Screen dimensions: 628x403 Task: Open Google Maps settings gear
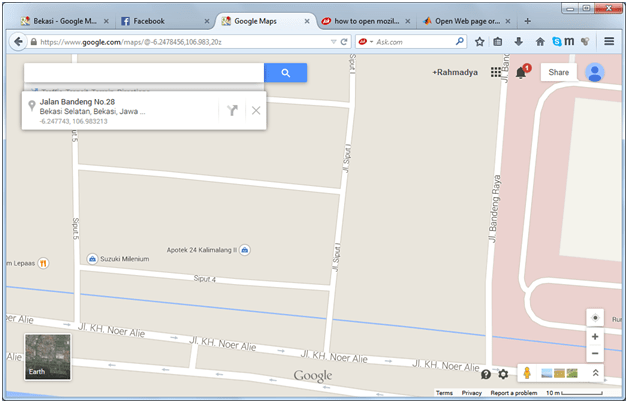pos(503,374)
